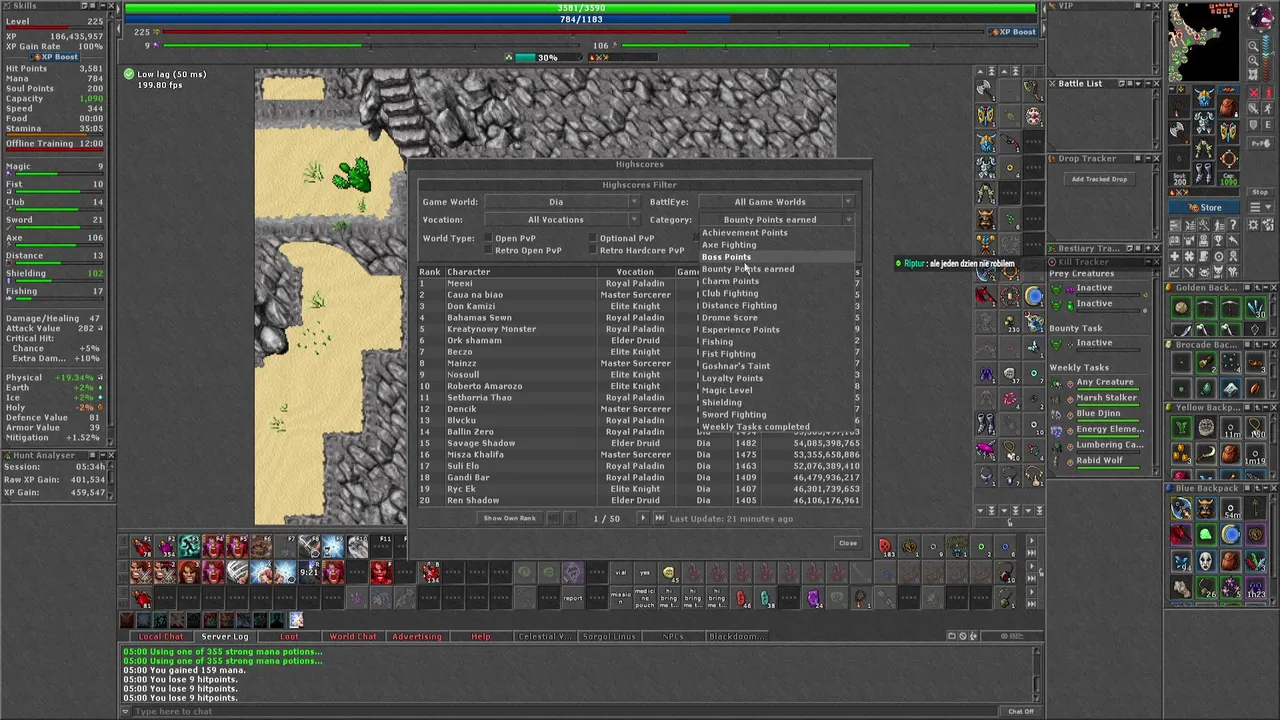This screenshot has height=720, width=1280.
Task: Open the Game World dropdown showing Dia
Action: [562, 202]
